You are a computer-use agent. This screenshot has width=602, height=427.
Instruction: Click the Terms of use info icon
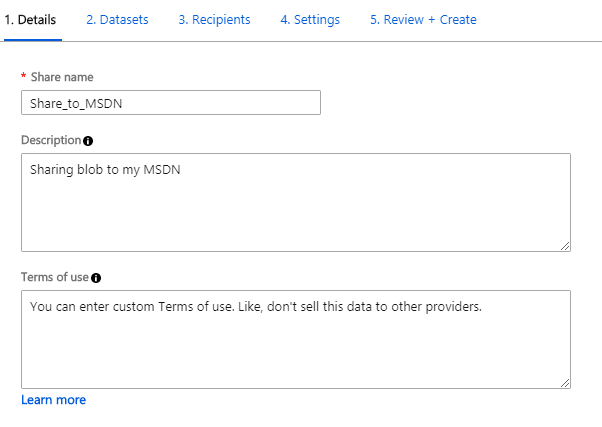tap(96, 278)
